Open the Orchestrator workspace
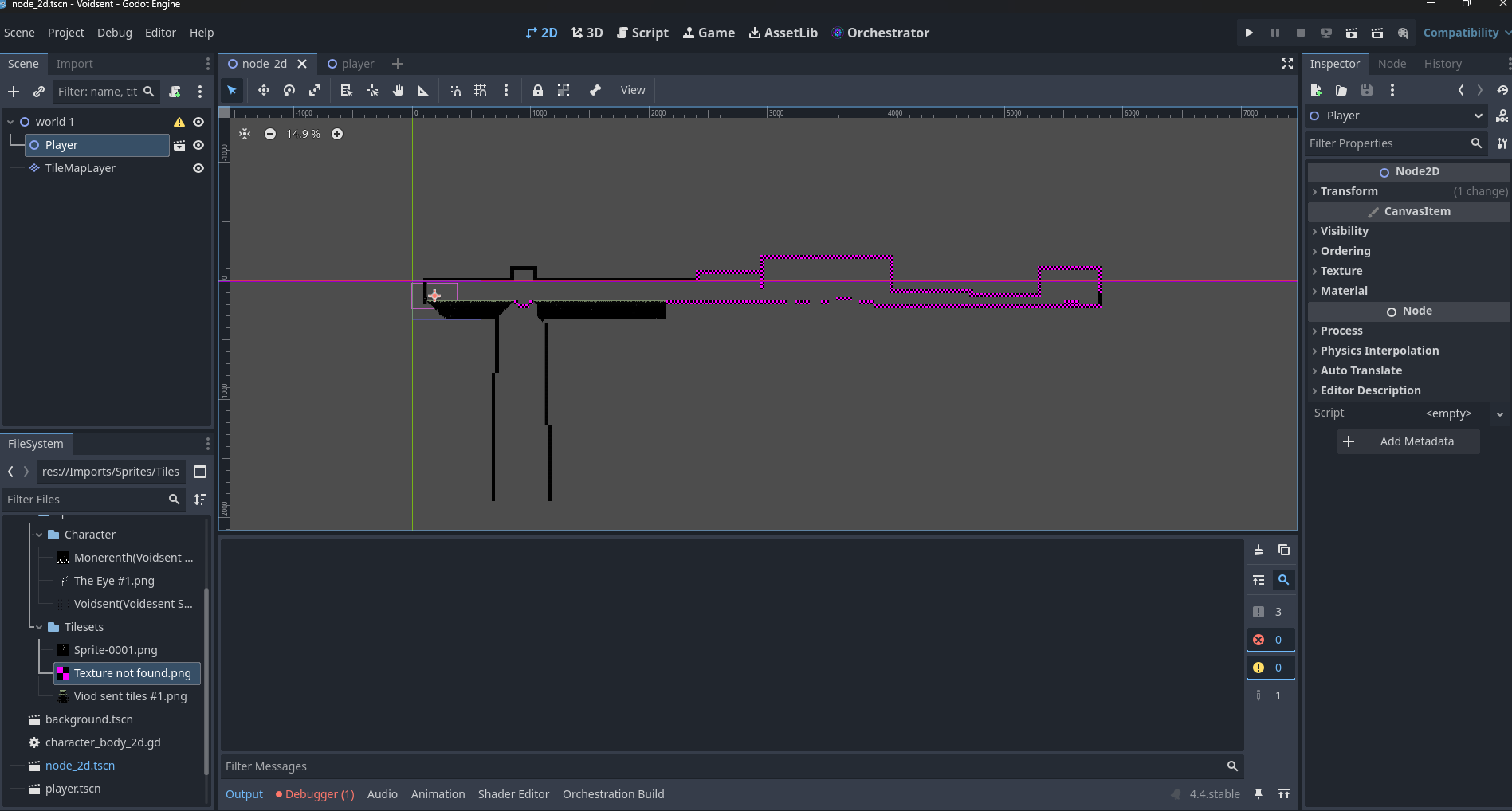Screen dimensions: 1512x811 (x=881, y=33)
